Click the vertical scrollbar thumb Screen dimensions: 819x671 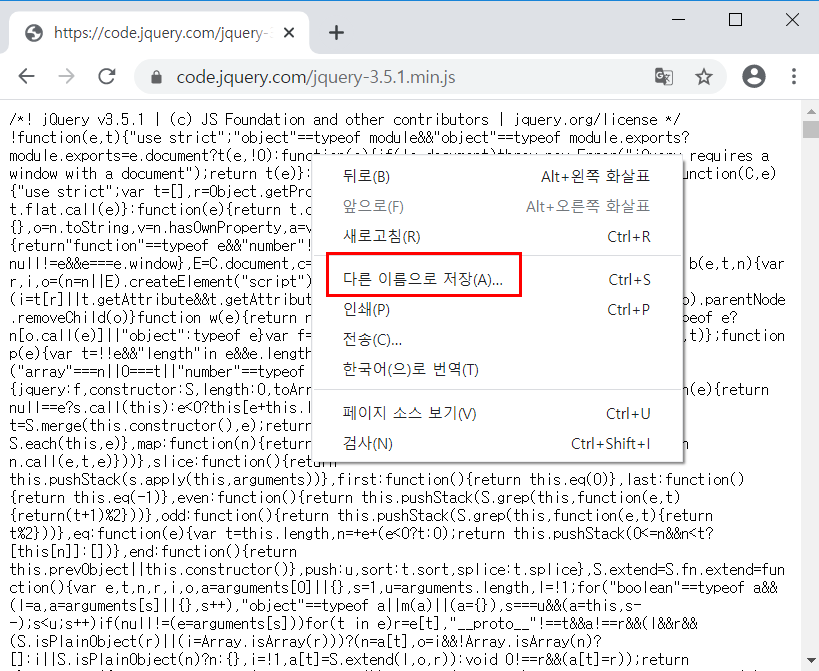click(811, 129)
